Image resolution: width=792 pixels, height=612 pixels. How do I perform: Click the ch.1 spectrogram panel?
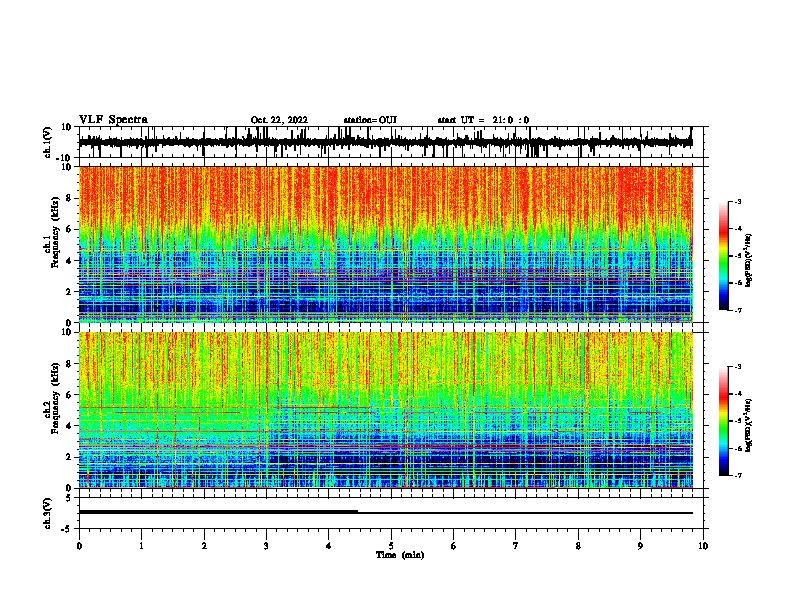[x=385, y=244]
